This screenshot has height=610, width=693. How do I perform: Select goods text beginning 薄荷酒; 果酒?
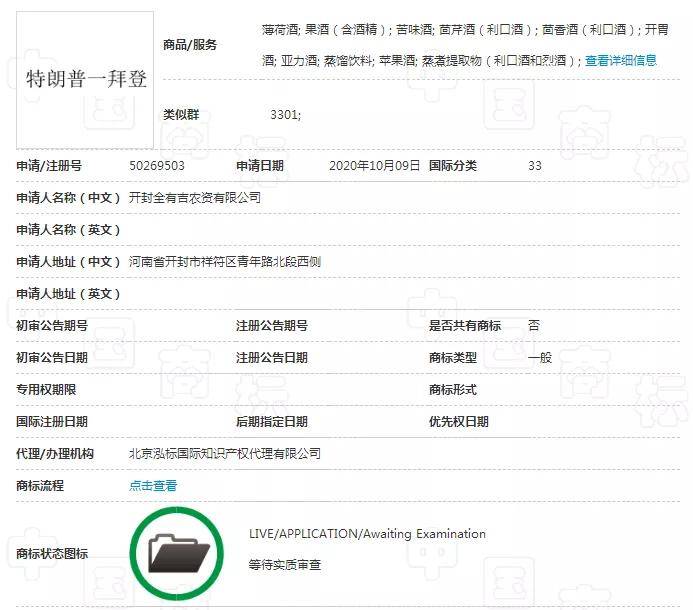tap(465, 45)
